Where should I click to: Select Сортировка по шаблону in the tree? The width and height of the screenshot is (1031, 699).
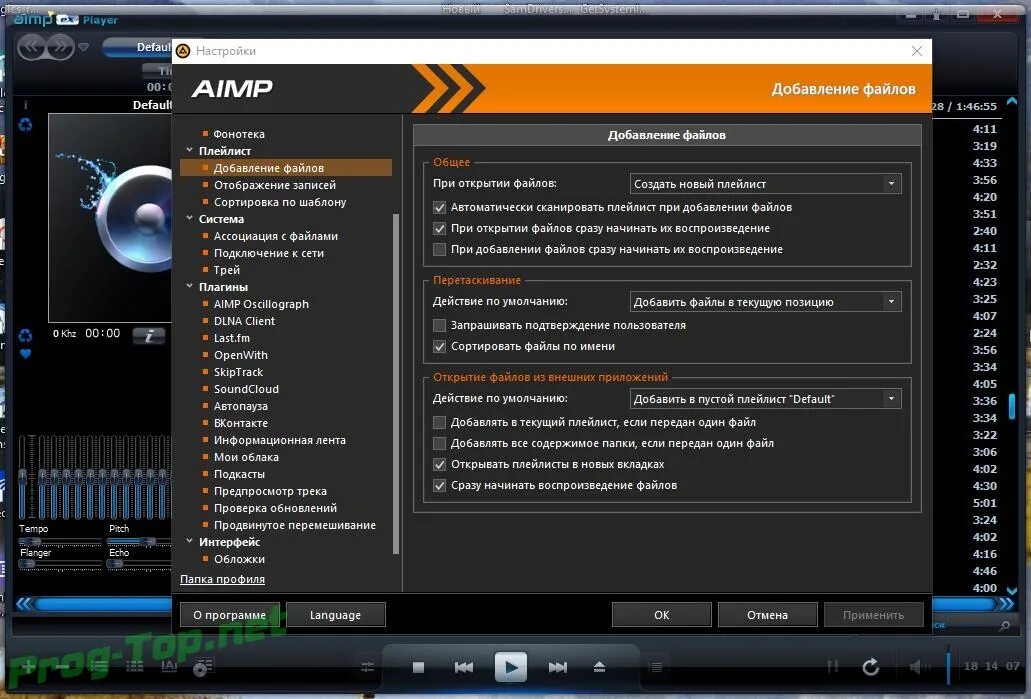280,202
